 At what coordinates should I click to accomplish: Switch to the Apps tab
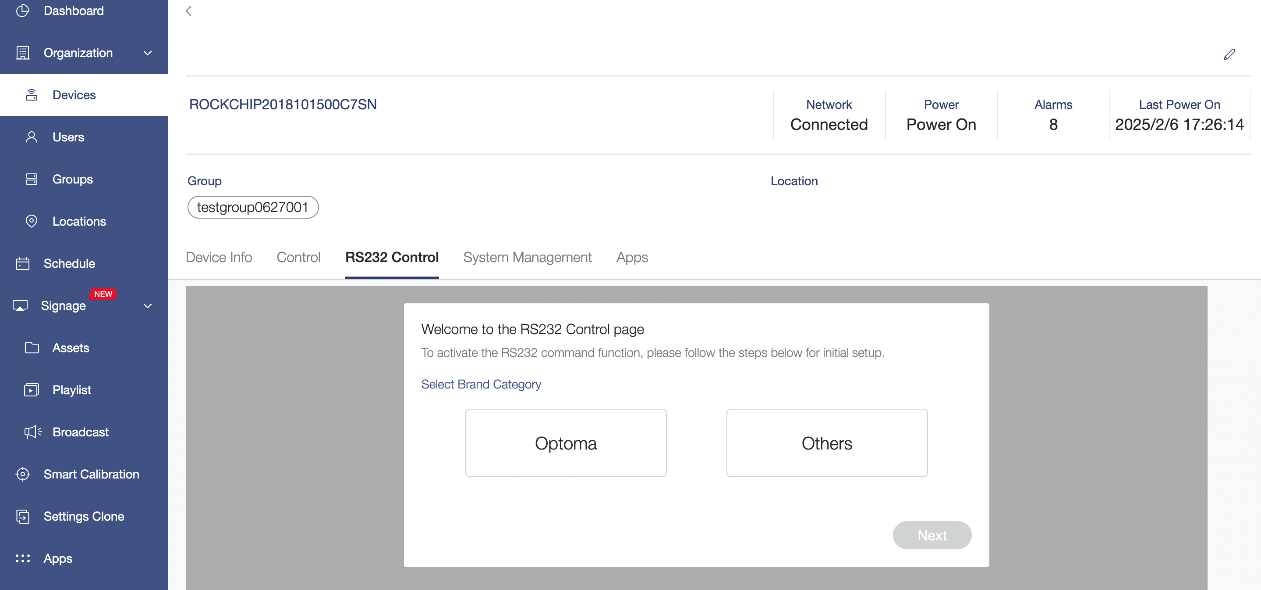coord(632,257)
